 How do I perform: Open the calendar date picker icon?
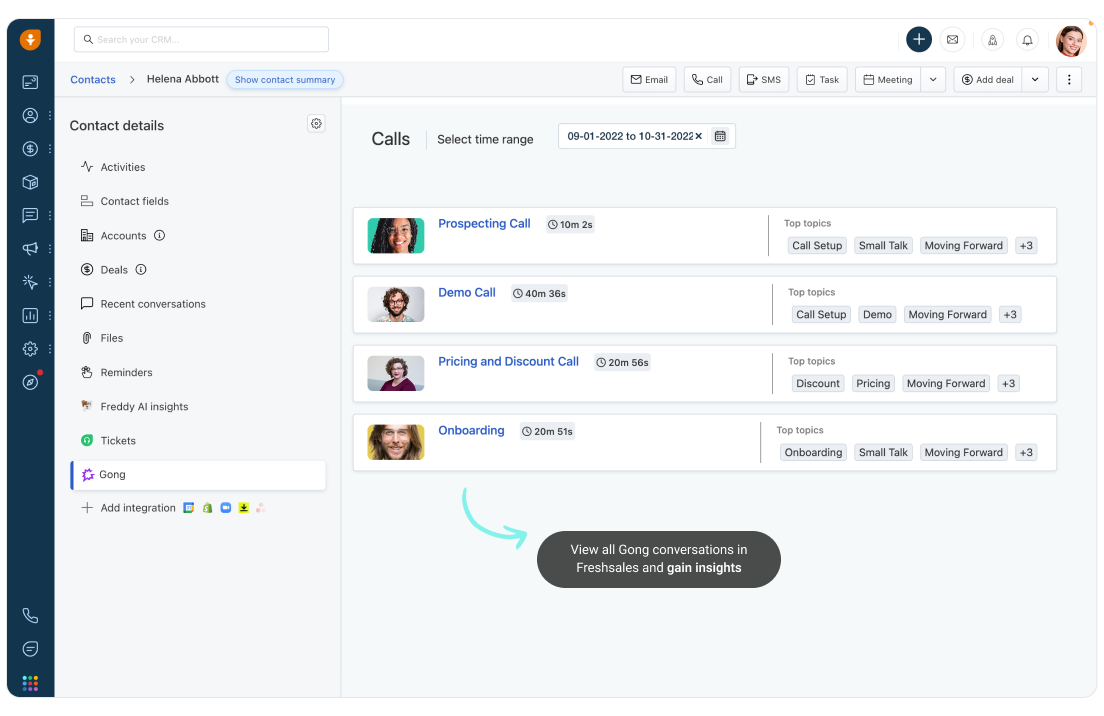coord(720,136)
